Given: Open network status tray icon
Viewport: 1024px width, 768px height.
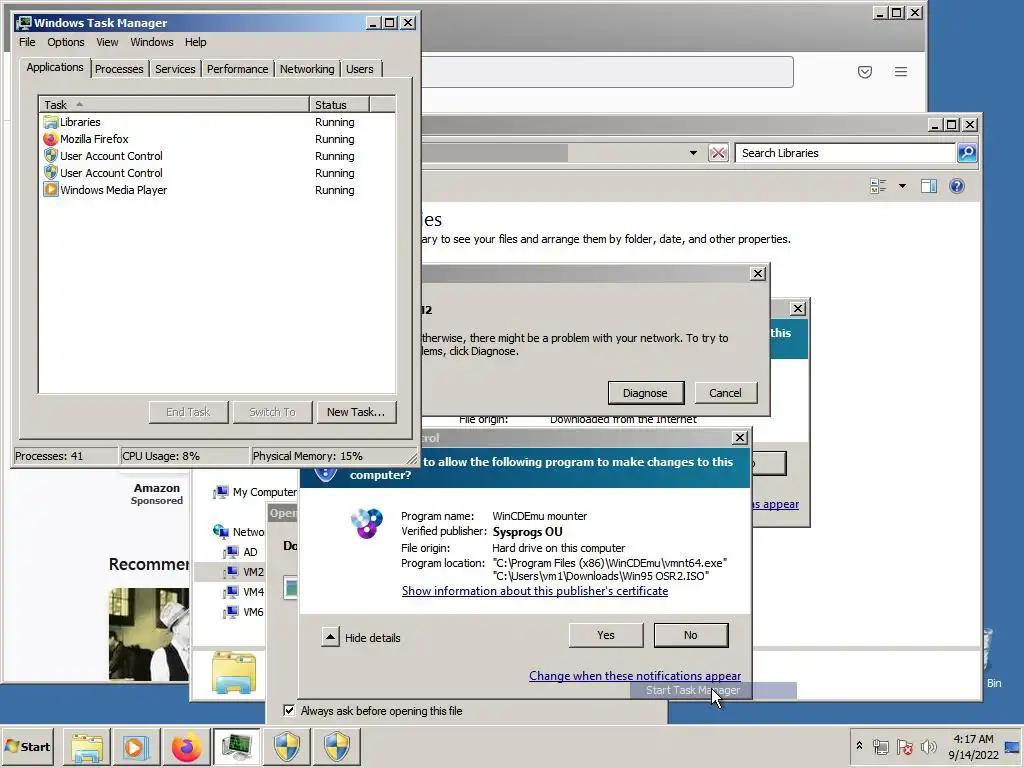Looking at the screenshot, I should 881,746.
